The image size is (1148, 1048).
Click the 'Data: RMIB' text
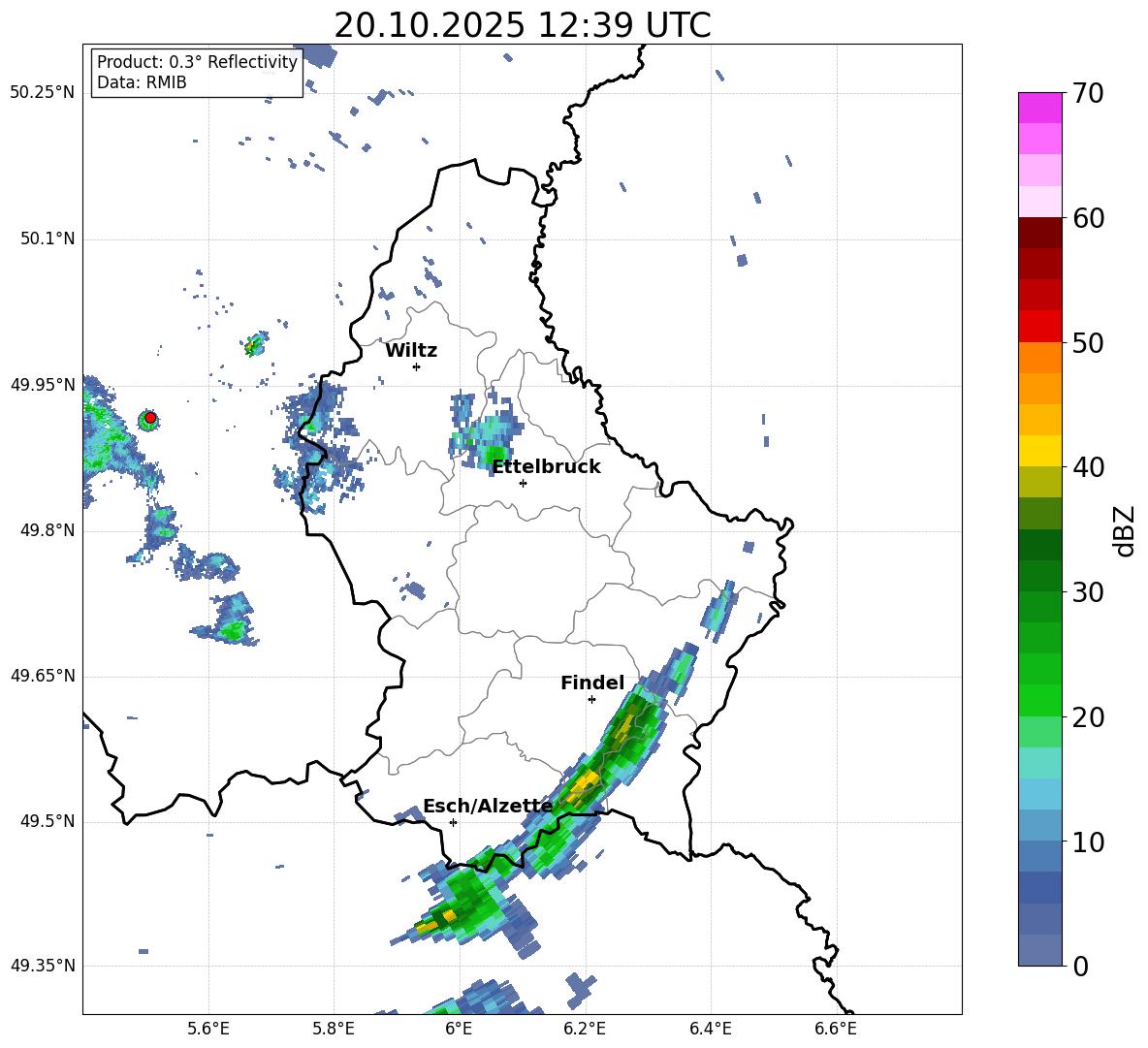[x=142, y=82]
